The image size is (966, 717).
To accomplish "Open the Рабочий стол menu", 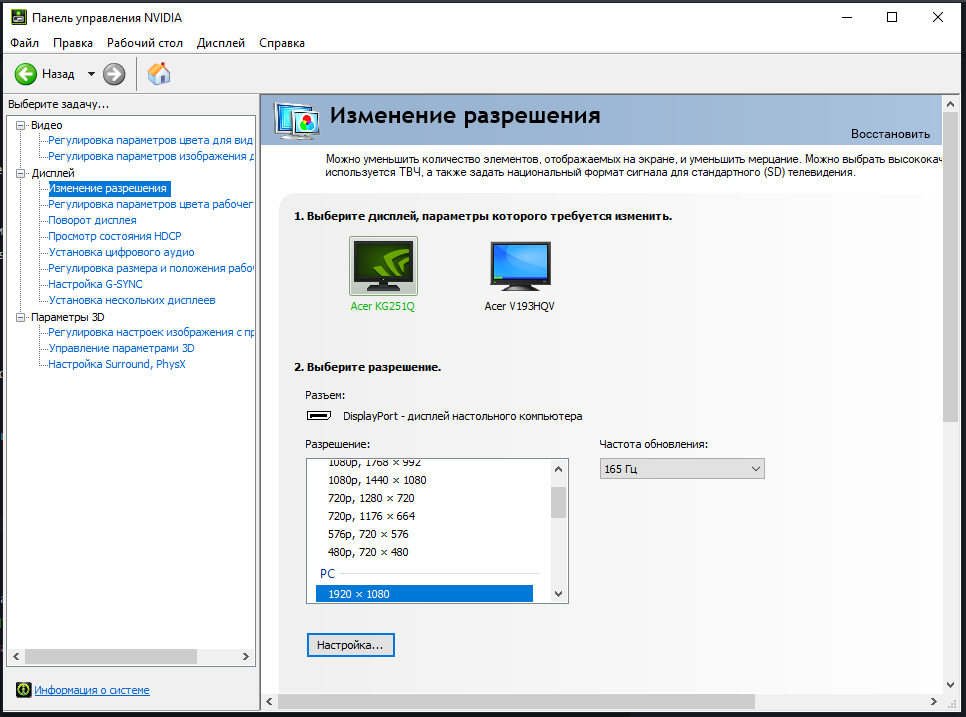I will (145, 43).
